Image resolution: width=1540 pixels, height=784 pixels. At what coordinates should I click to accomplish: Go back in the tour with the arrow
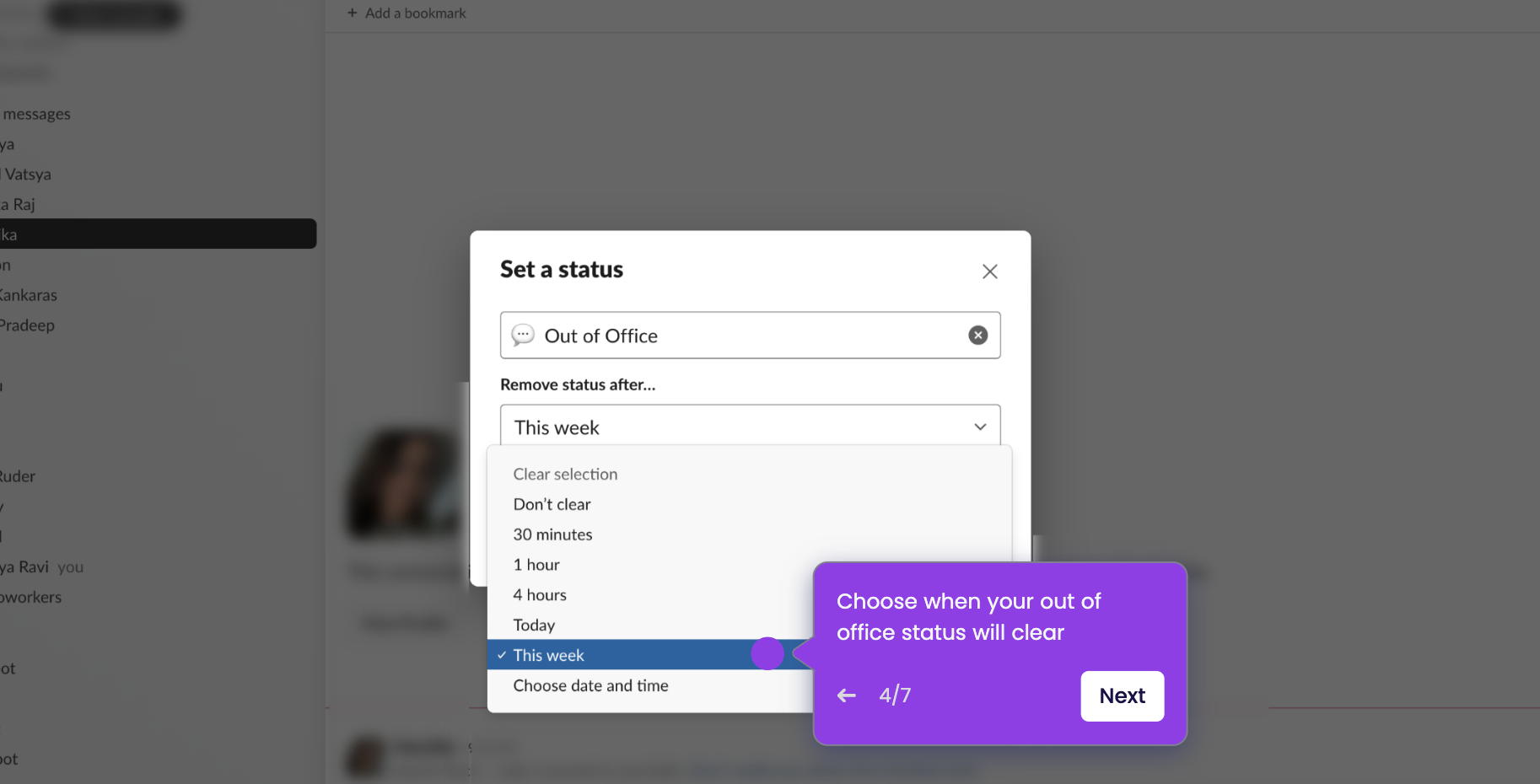[x=846, y=695]
